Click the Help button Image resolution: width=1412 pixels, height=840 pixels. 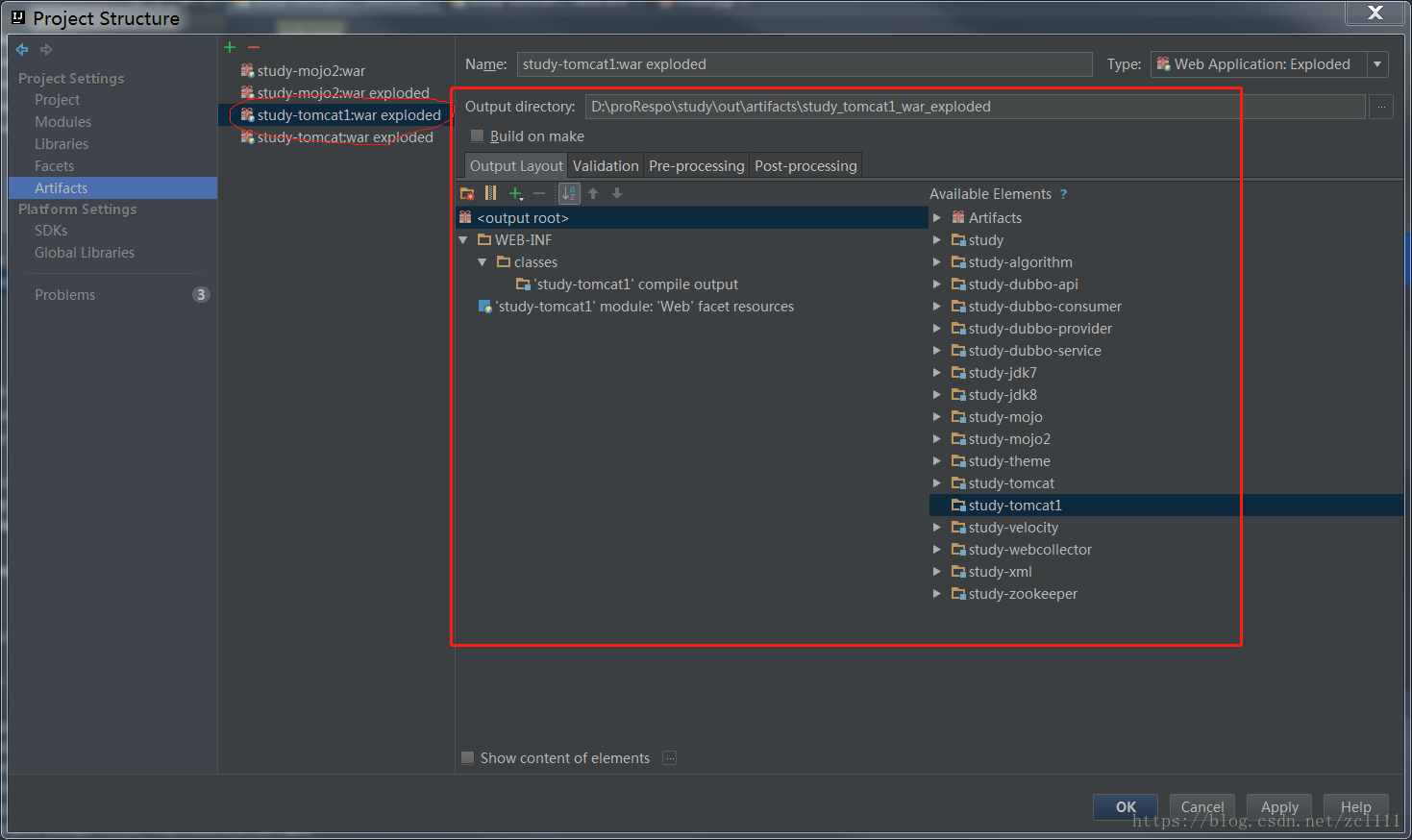(1356, 807)
